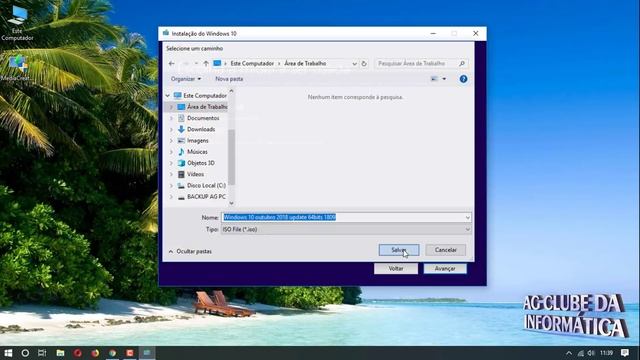640x360 pixels.
Task: Click the taskbar clock
Action: (607, 353)
